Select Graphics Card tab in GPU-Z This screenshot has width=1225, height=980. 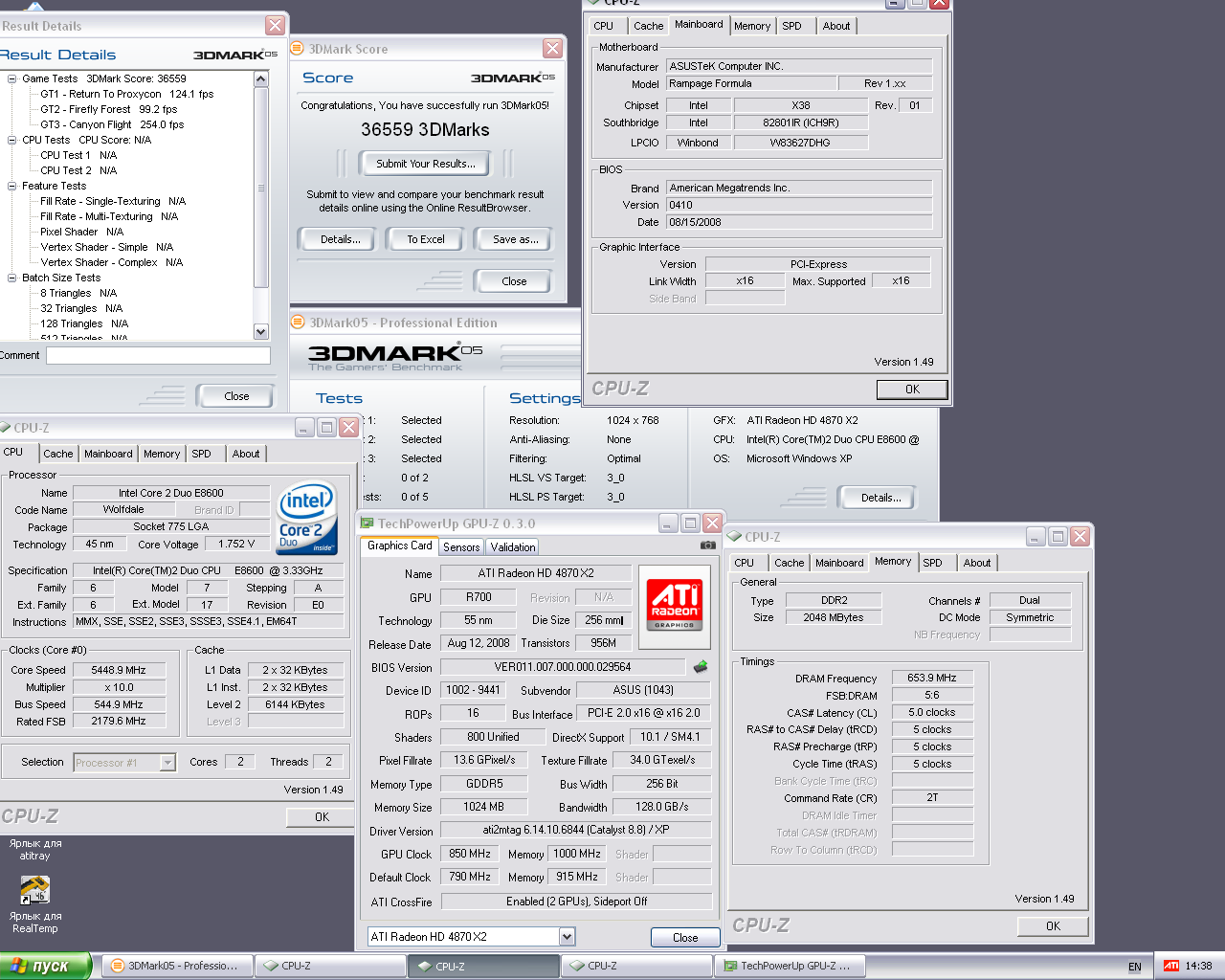[399, 546]
